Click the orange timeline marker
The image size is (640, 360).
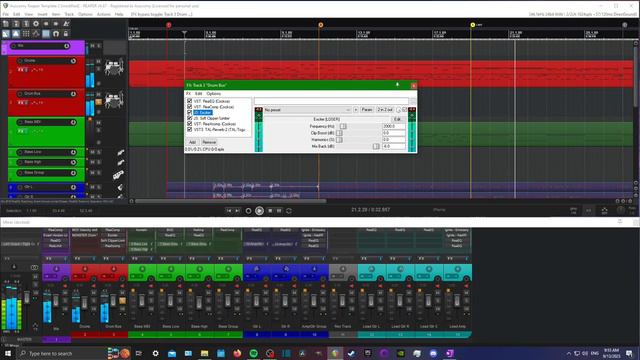(x=320, y=25)
